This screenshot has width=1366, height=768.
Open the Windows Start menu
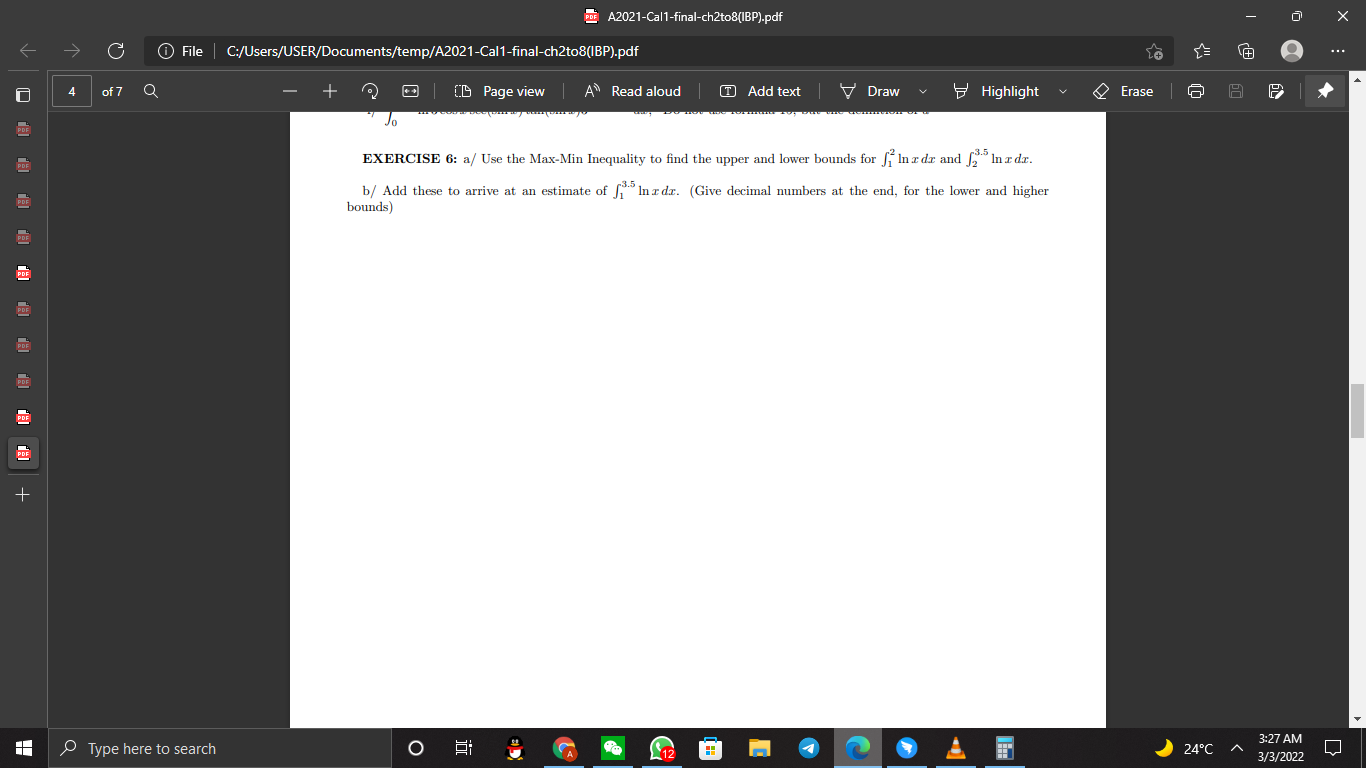(21, 748)
